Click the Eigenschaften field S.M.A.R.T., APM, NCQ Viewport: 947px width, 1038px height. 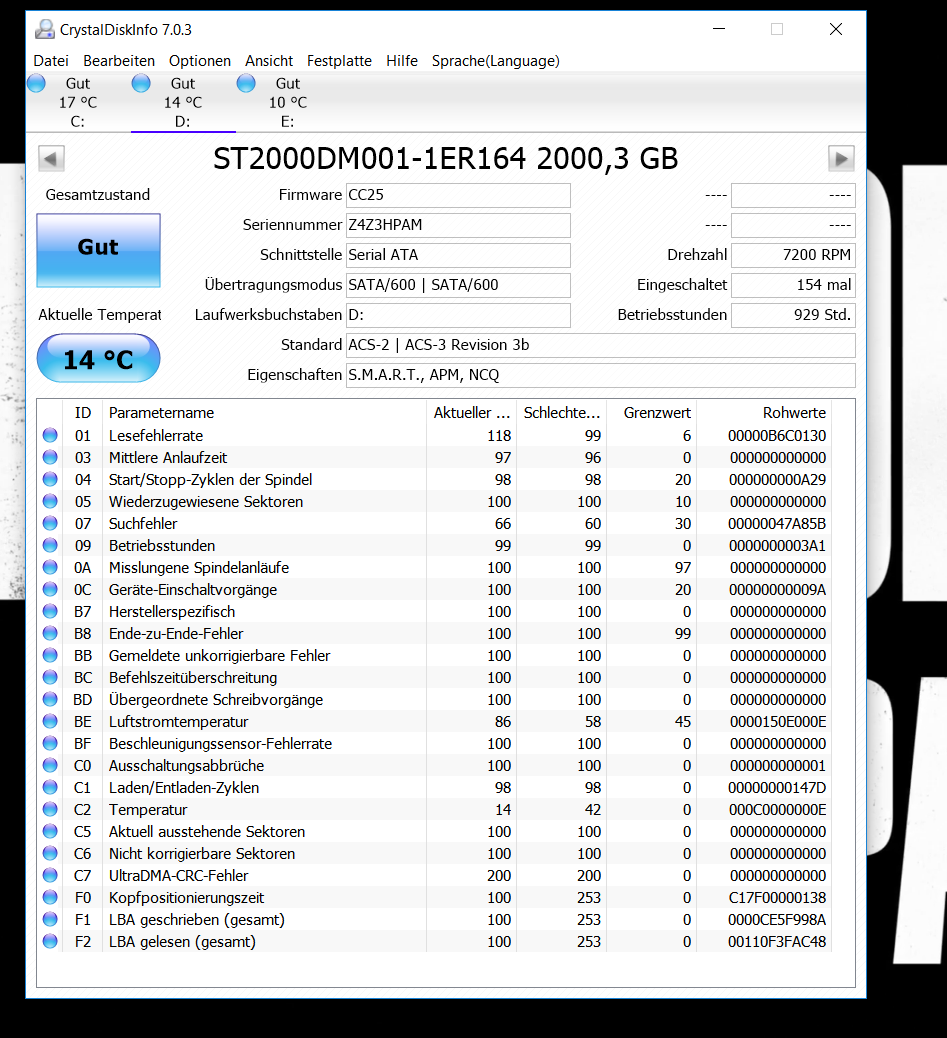click(x=601, y=375)
